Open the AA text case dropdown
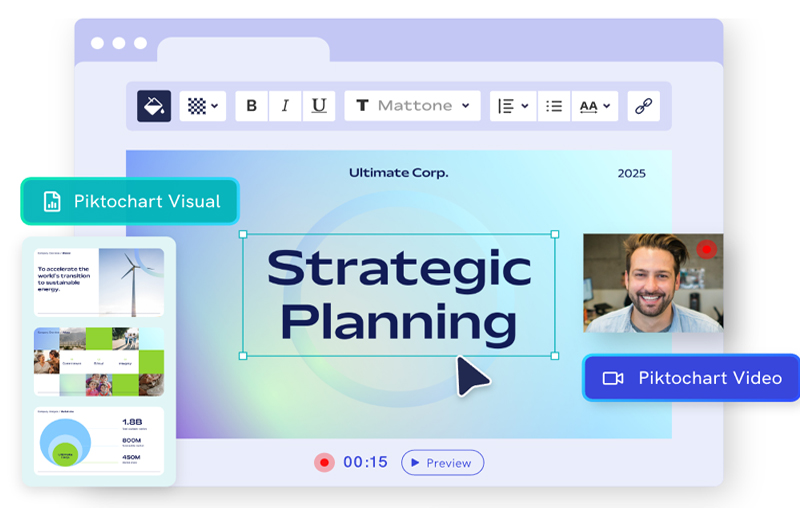 coord(595,106)
